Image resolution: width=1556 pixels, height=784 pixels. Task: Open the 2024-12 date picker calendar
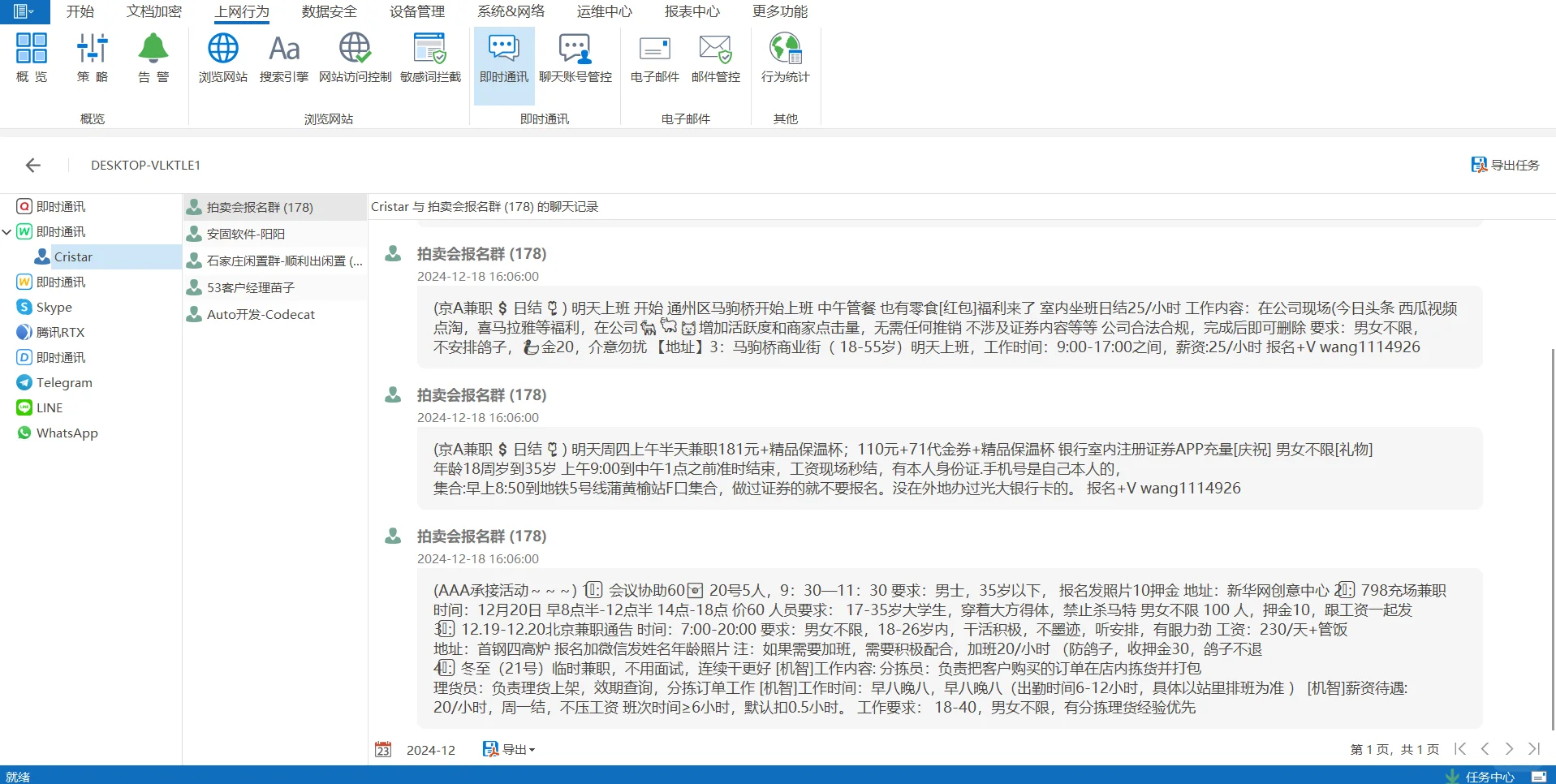coord(383,749)
